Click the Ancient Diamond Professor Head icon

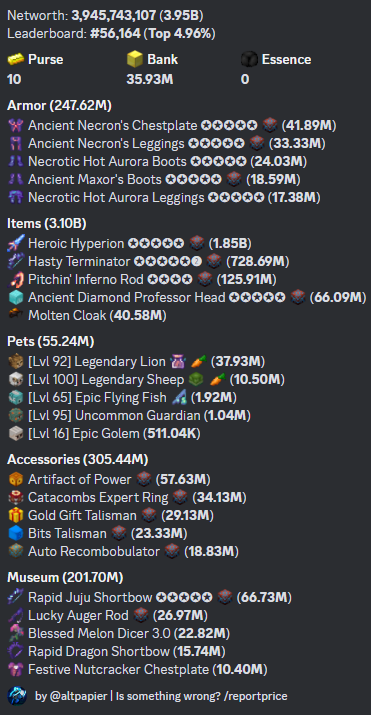pyautogui.click(x=15, y=298)
